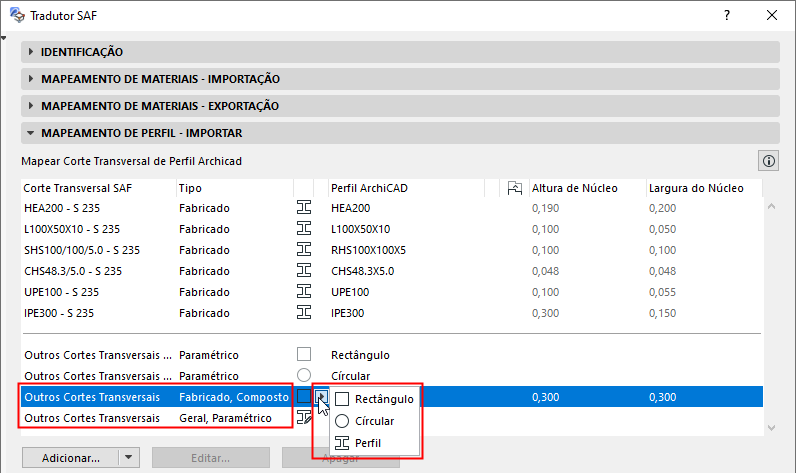Click the HEA200 ArchiCAD profile cell
This screenshot has height=473, width=796.
[351, 208]
